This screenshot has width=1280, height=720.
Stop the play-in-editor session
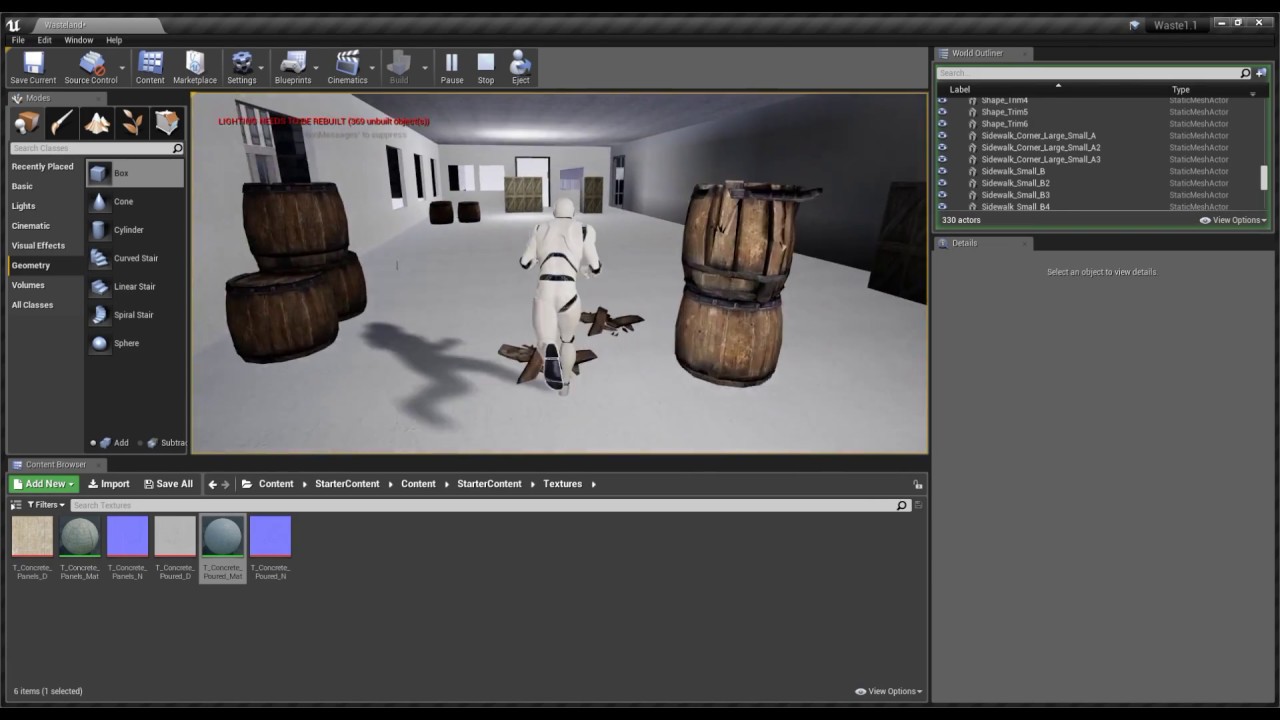point(486,68)
